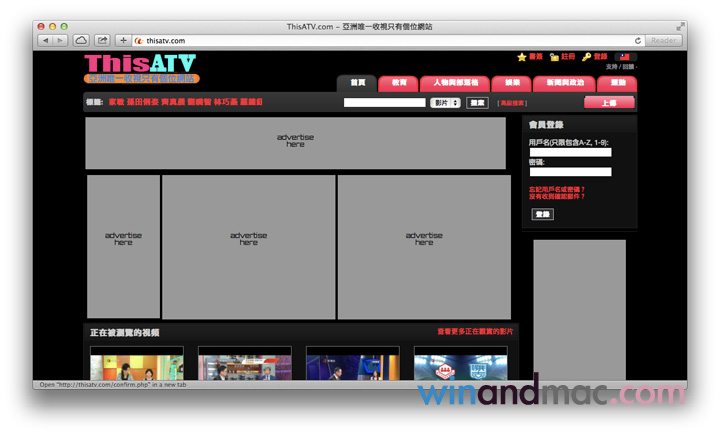Image resolution: width=720 pixels, height=435 pixels.
Task: Click the 用戶名 username input field
Action: tap(569, 153)
